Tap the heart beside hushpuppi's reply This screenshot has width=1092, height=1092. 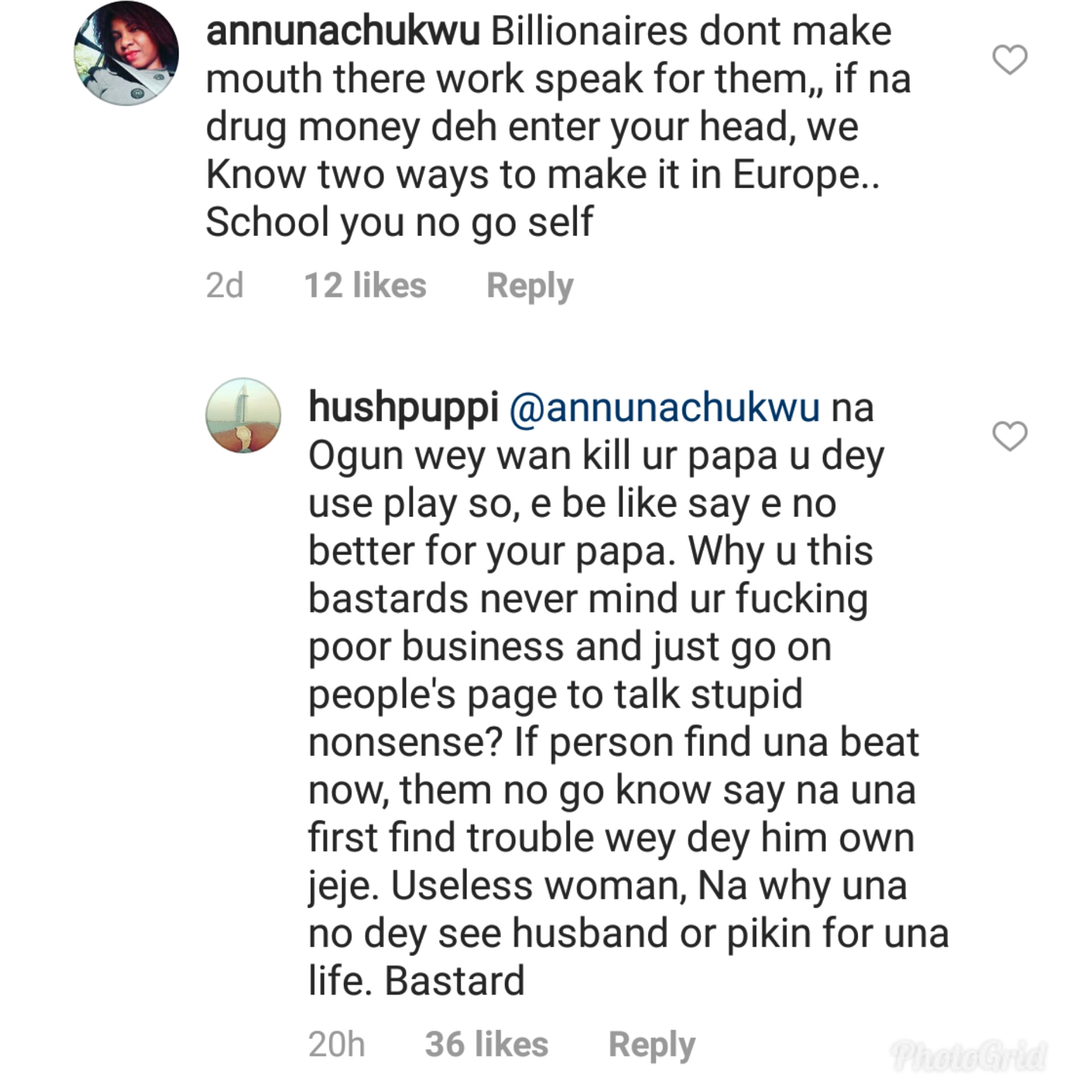[x=1010, y=436]
